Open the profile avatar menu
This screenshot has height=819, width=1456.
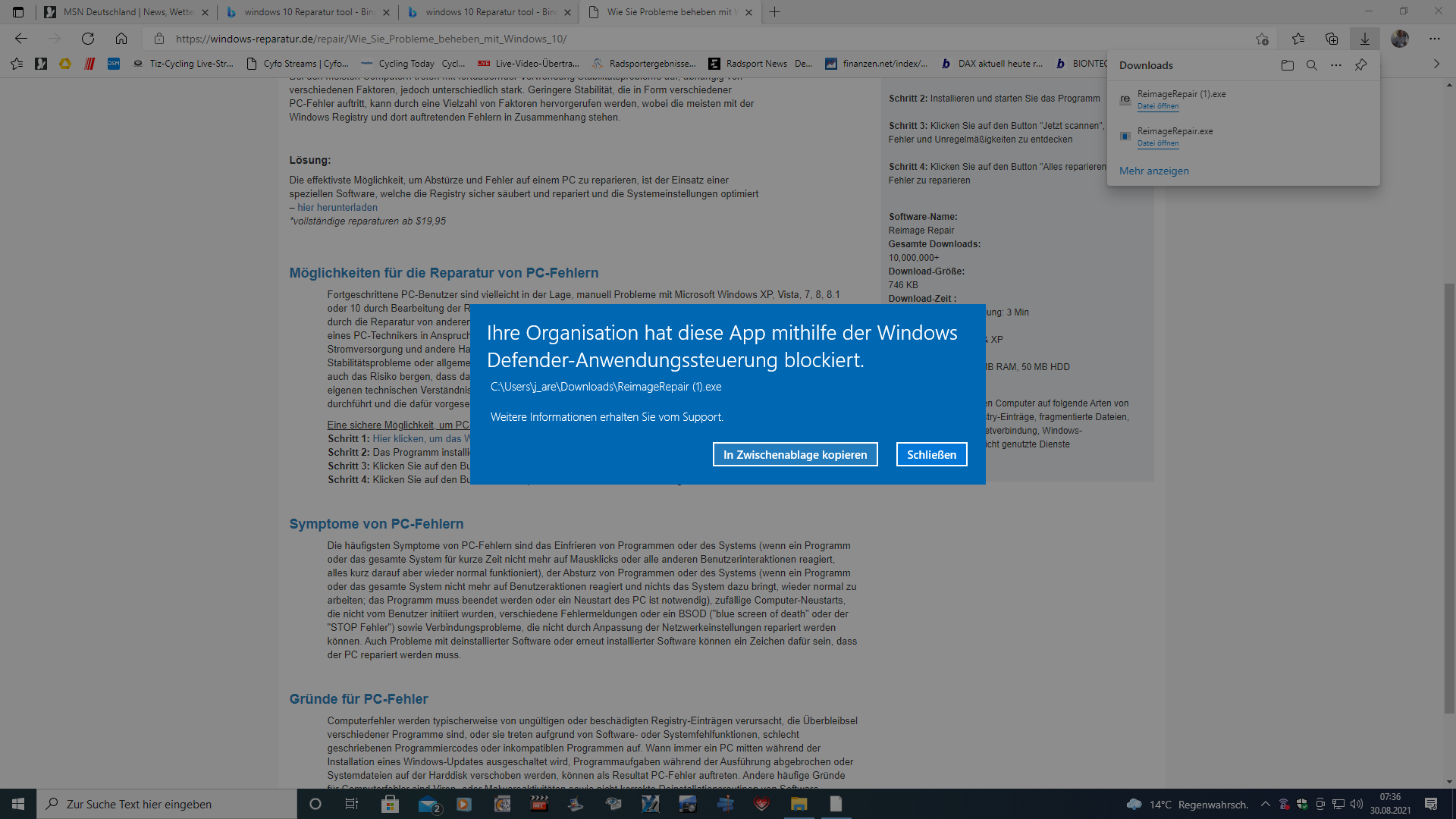[1400, 39]
